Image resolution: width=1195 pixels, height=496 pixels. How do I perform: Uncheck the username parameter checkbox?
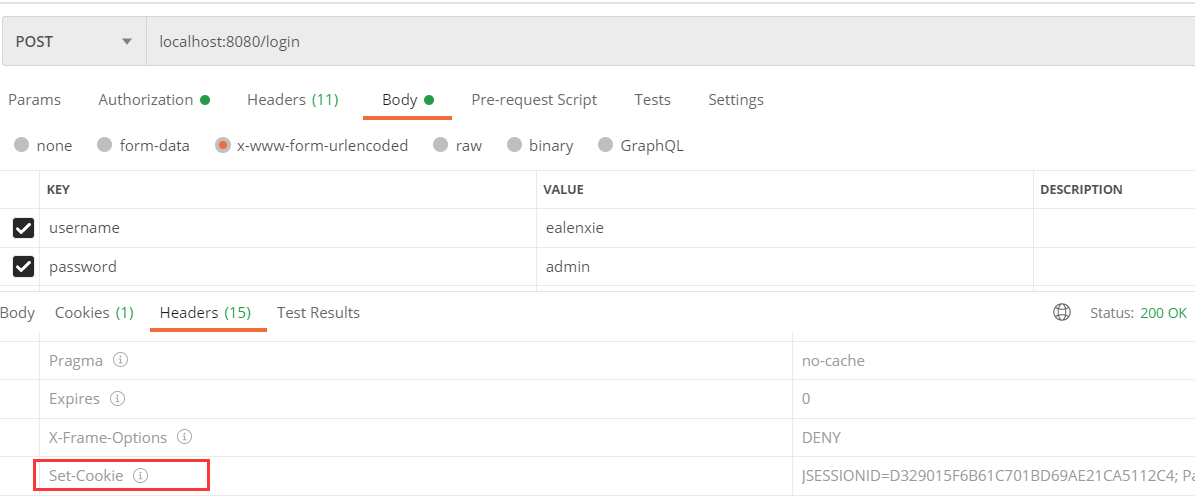pyautogui.click(x=23, y=229)
